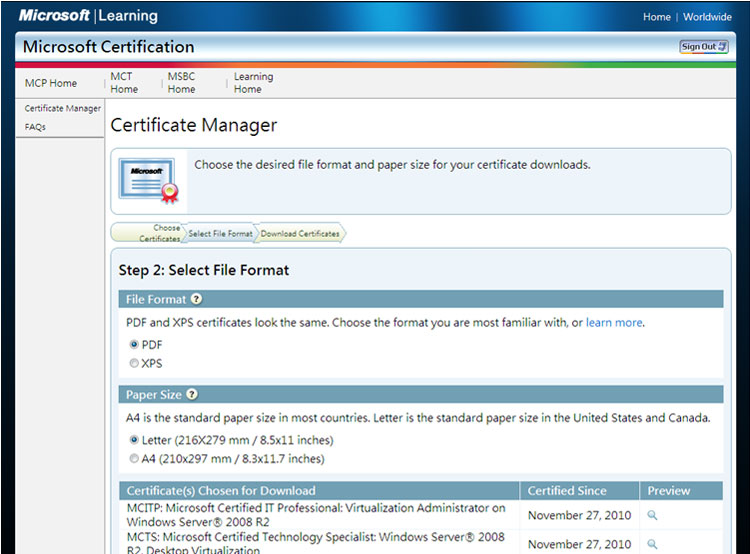The width and height of the screenshot is (750, 554).
Task: Click the File Format help question icon
Action: (x=196, y=299)
